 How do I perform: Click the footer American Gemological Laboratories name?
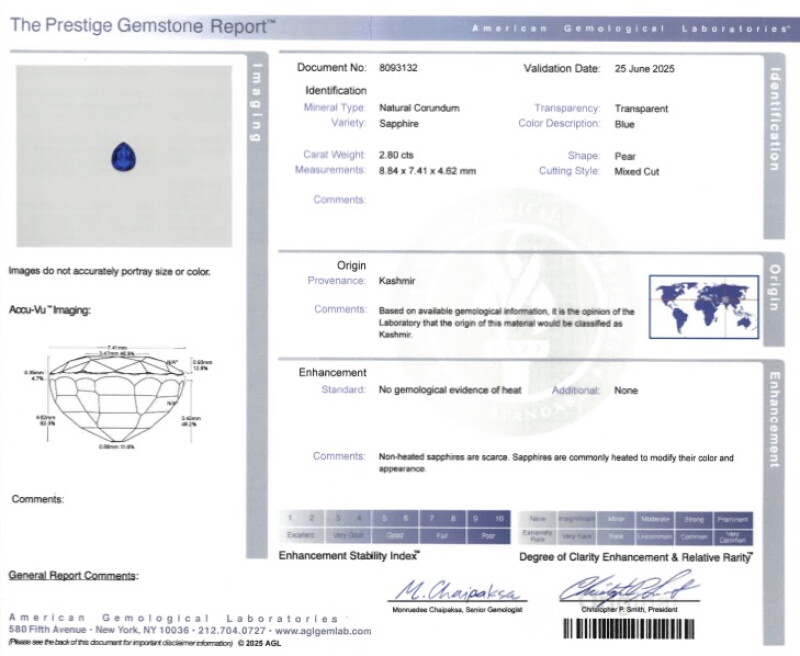[x=173, y=619]
